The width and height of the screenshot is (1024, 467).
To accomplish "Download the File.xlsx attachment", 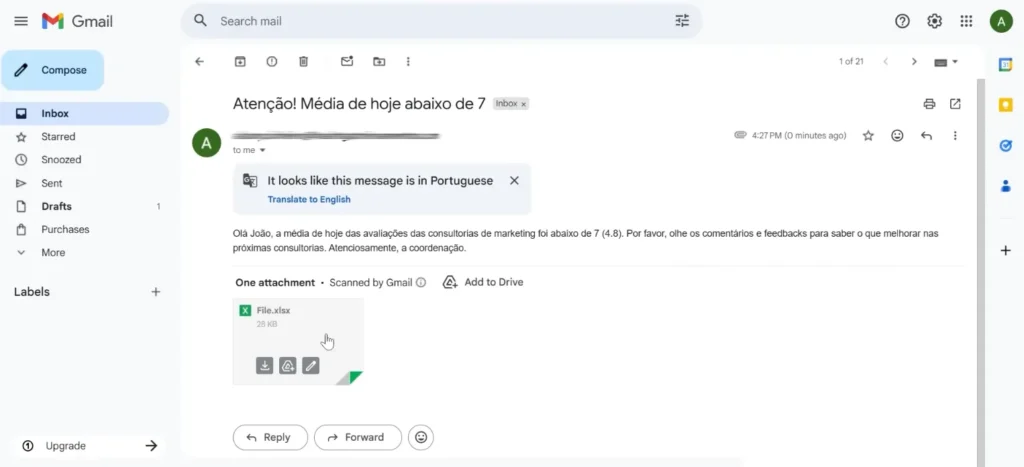I will point(264,366).
